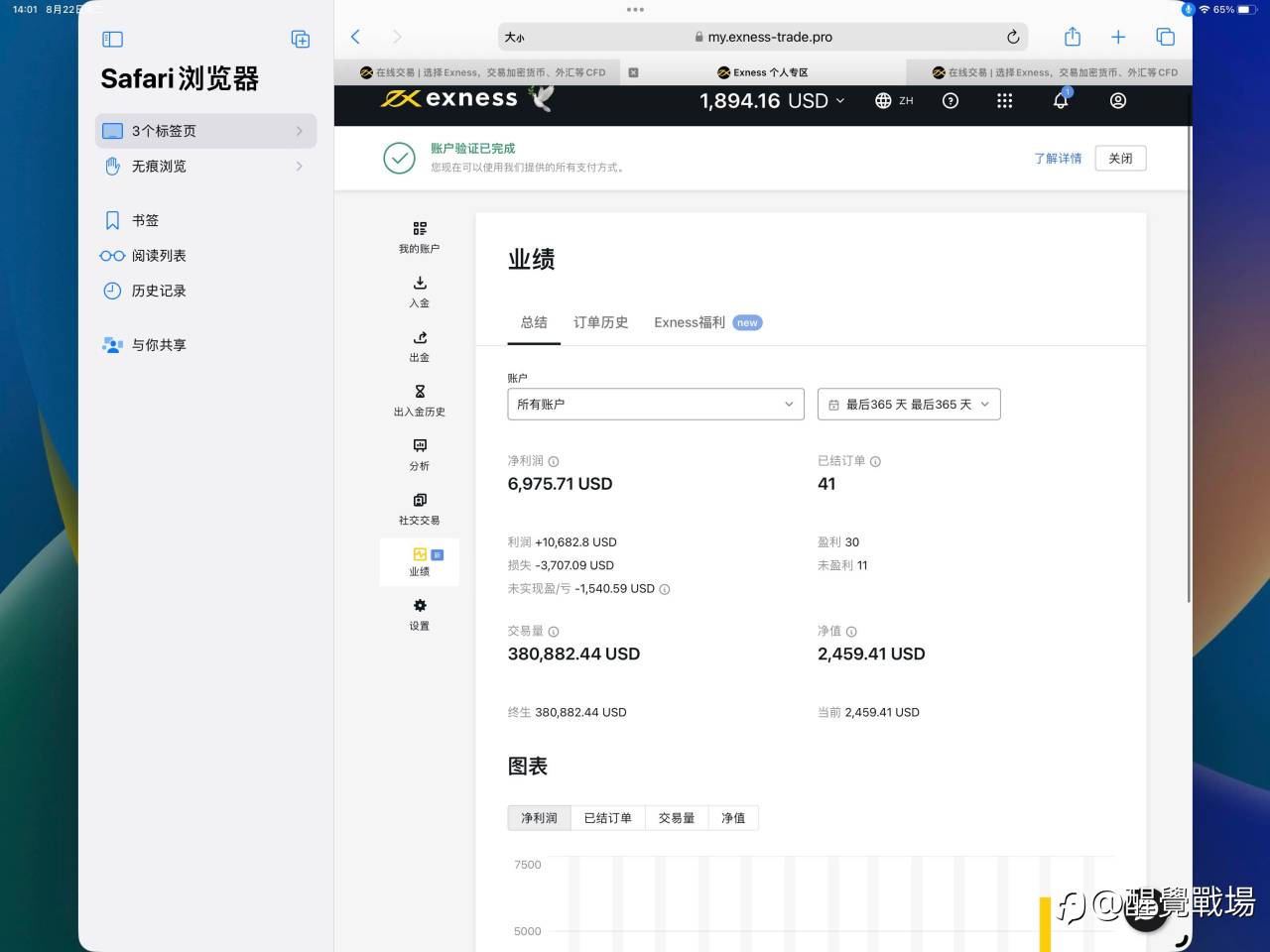
Task: Show 净值 chart view
Action: 733,818
